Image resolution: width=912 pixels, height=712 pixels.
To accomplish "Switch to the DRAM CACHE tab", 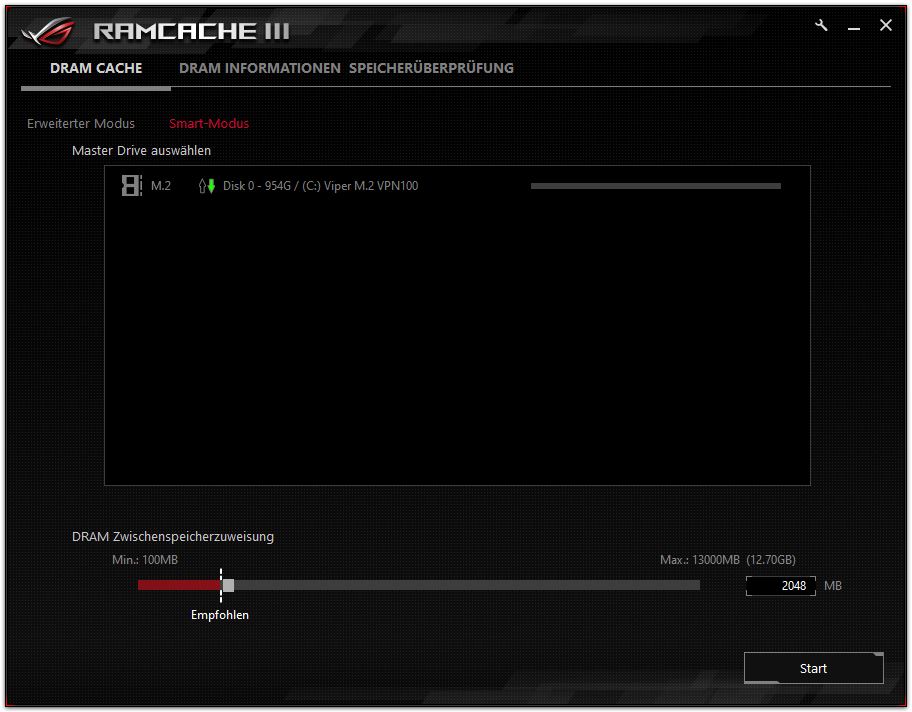I will click(x=96, y=68).
